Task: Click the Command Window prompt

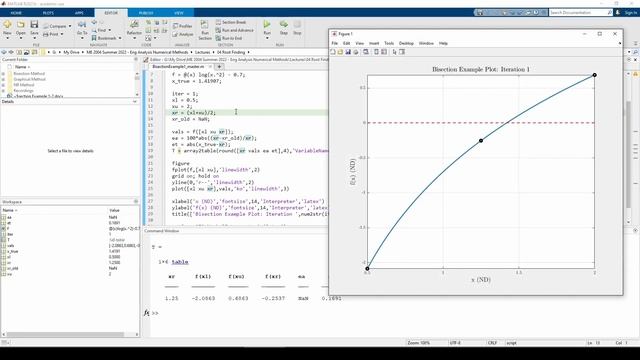Action: 155,313
